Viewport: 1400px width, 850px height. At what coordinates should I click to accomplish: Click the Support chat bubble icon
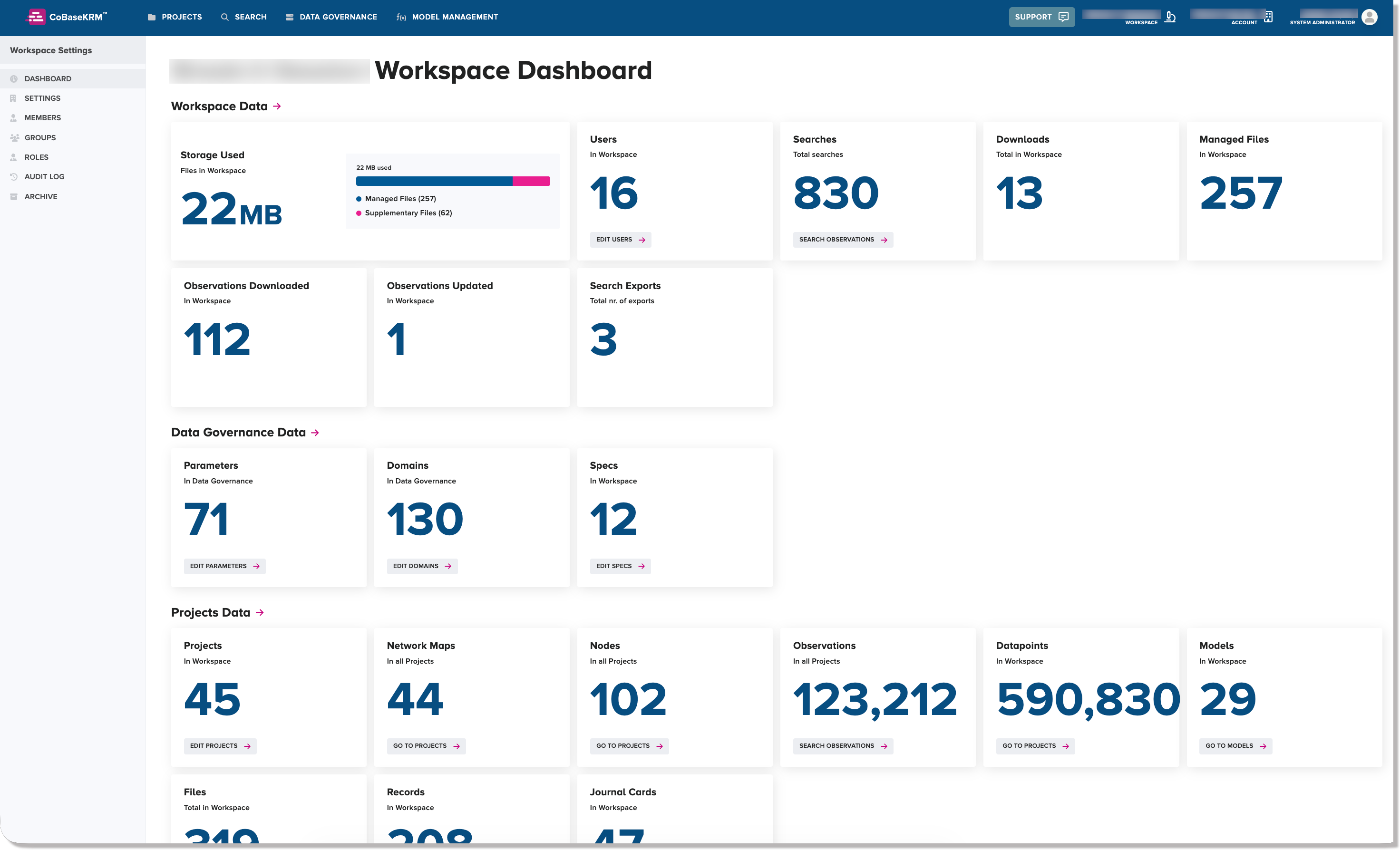[1063, 17]
